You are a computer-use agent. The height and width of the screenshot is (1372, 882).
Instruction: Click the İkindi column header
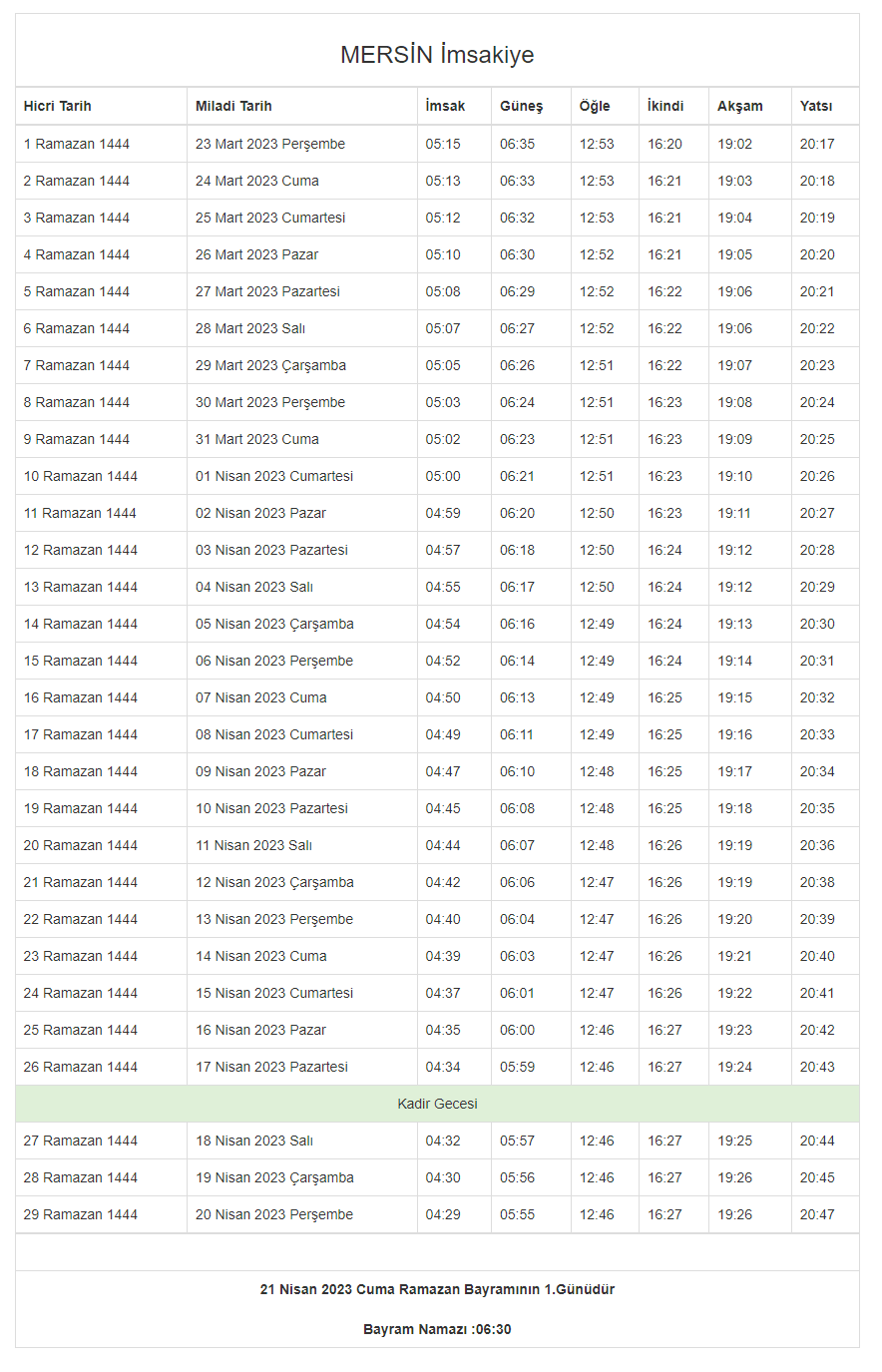pos(665,106)
